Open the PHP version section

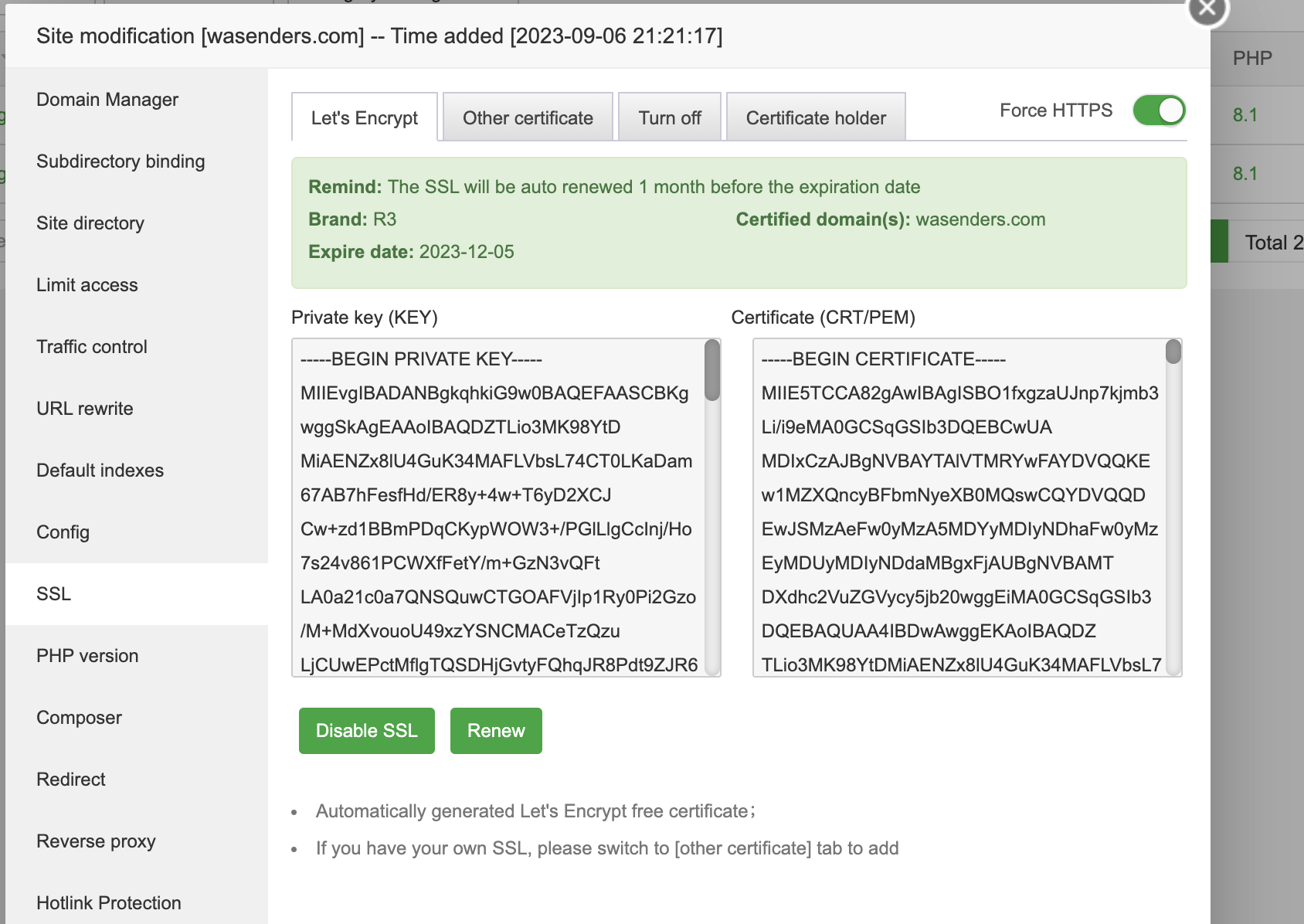tap(87, 656)
